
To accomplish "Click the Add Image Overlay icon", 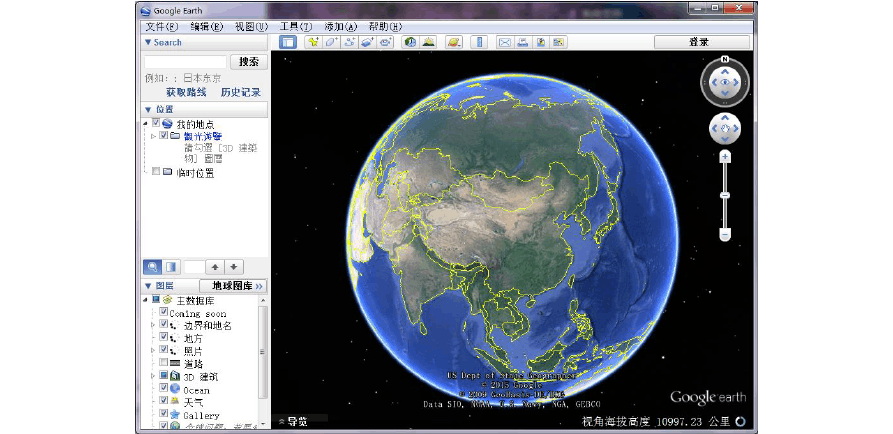I will pos(368,42).
